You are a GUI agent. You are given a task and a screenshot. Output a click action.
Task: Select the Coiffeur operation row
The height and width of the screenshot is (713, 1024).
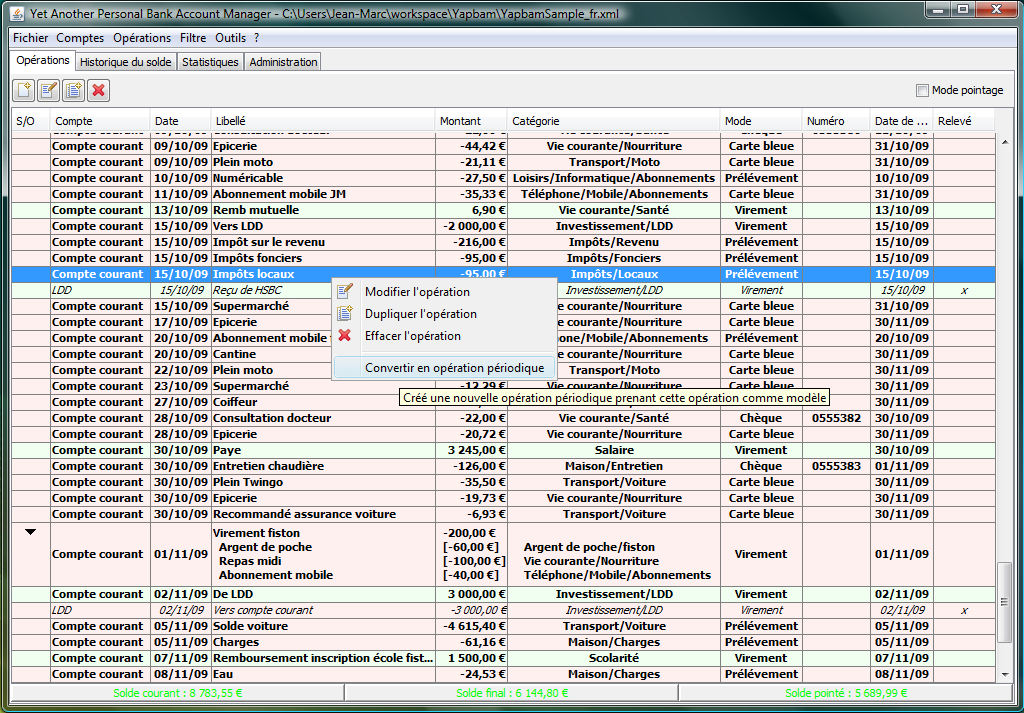(503, 402)
